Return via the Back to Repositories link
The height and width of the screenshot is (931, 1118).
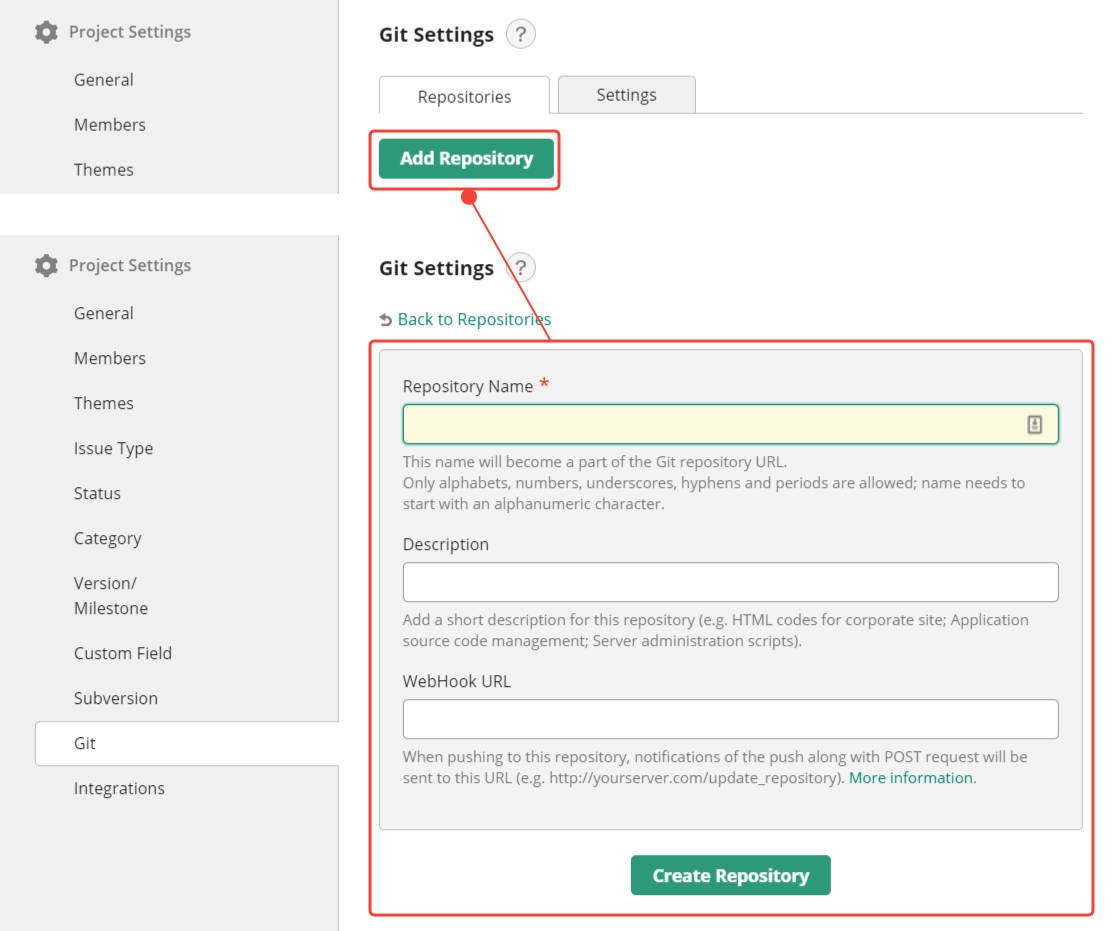473,319
